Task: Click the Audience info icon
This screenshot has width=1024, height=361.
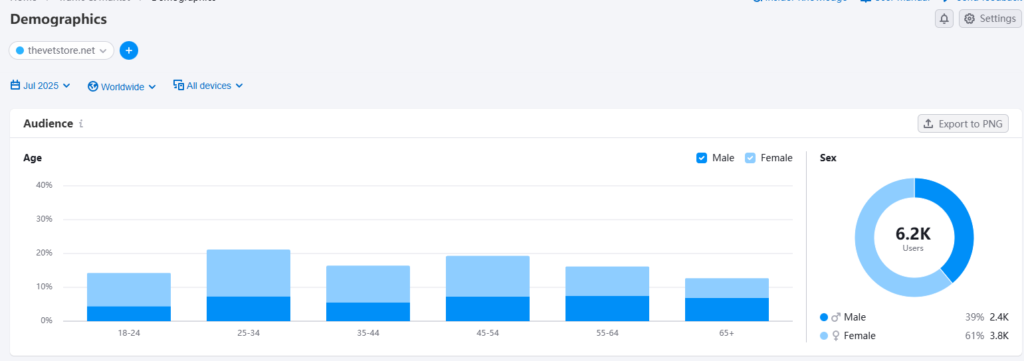Action: pos(81,123)
